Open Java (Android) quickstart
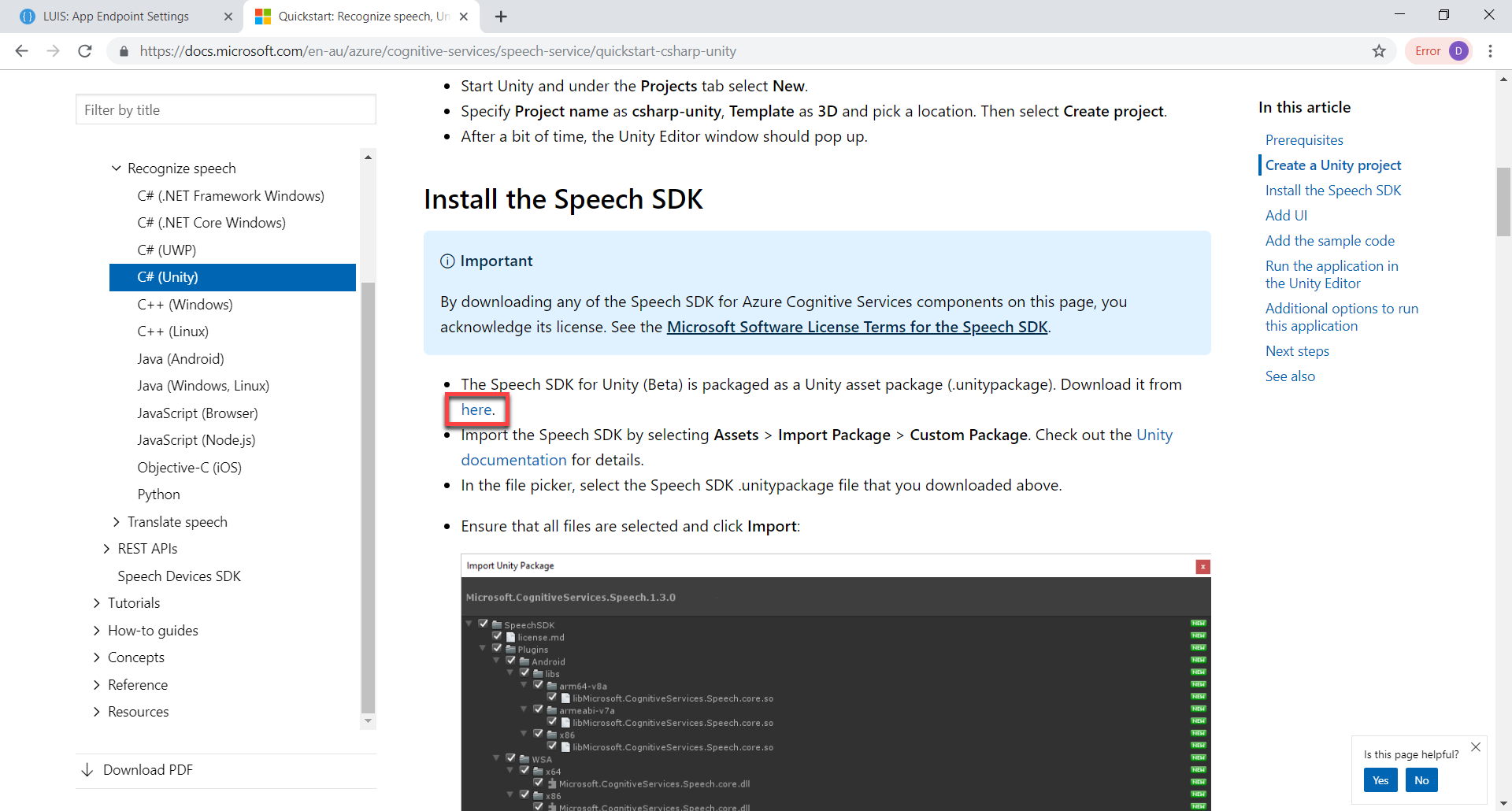 point(180,359)
